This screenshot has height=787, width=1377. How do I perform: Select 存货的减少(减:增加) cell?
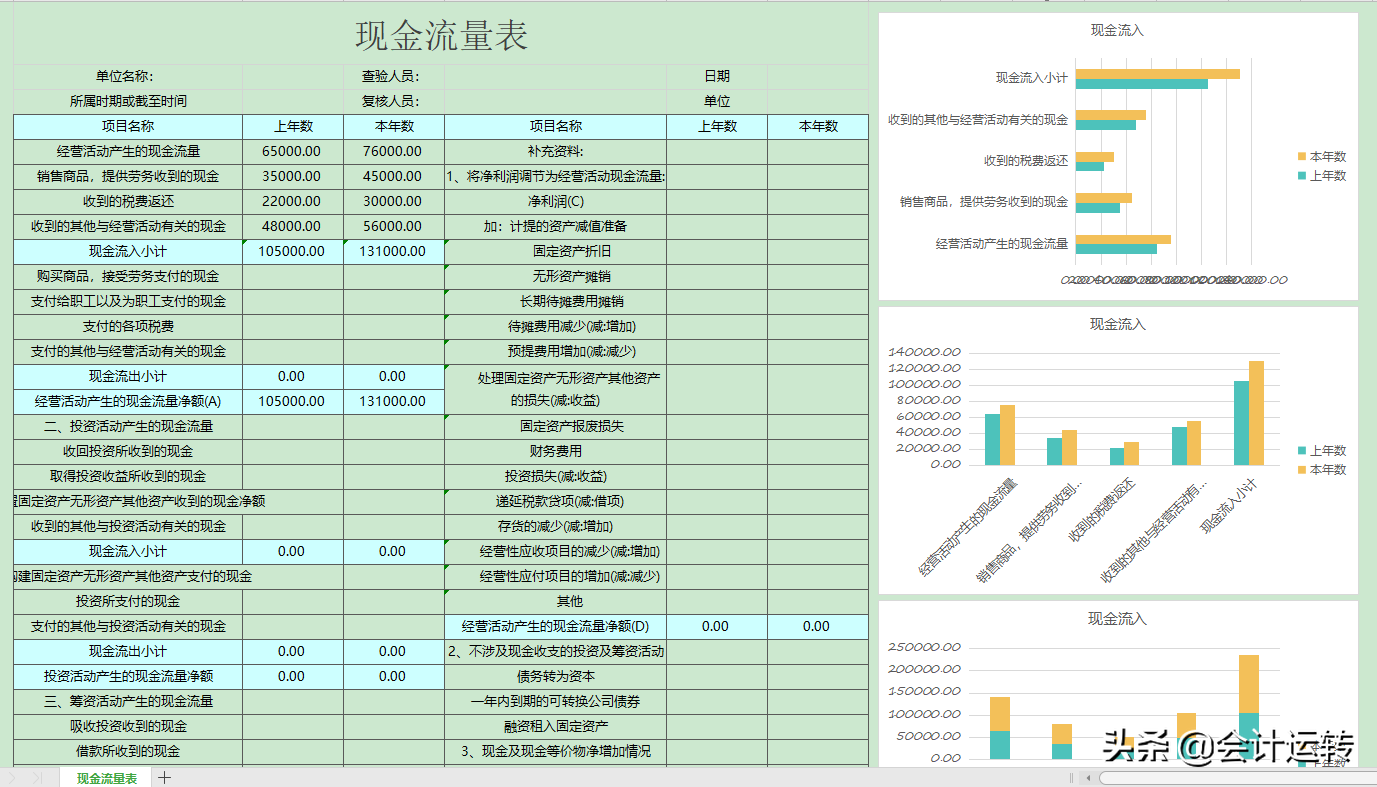[556, 526]
